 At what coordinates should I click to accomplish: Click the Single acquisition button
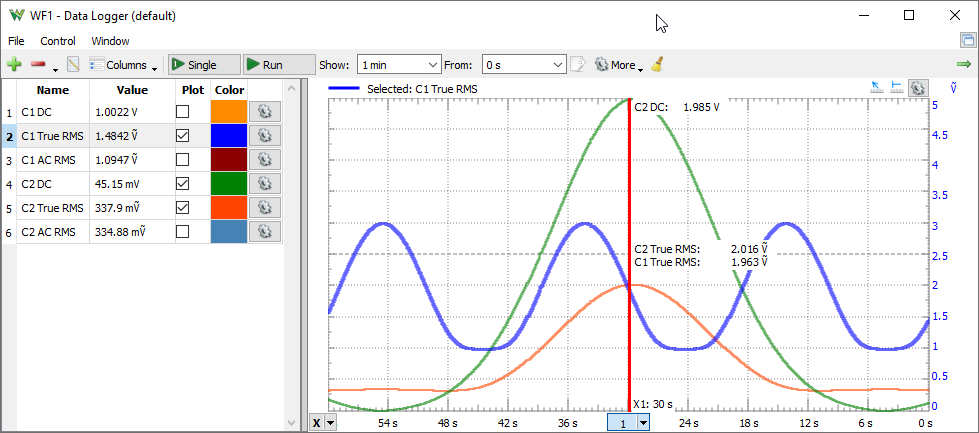tap(204, 65)
